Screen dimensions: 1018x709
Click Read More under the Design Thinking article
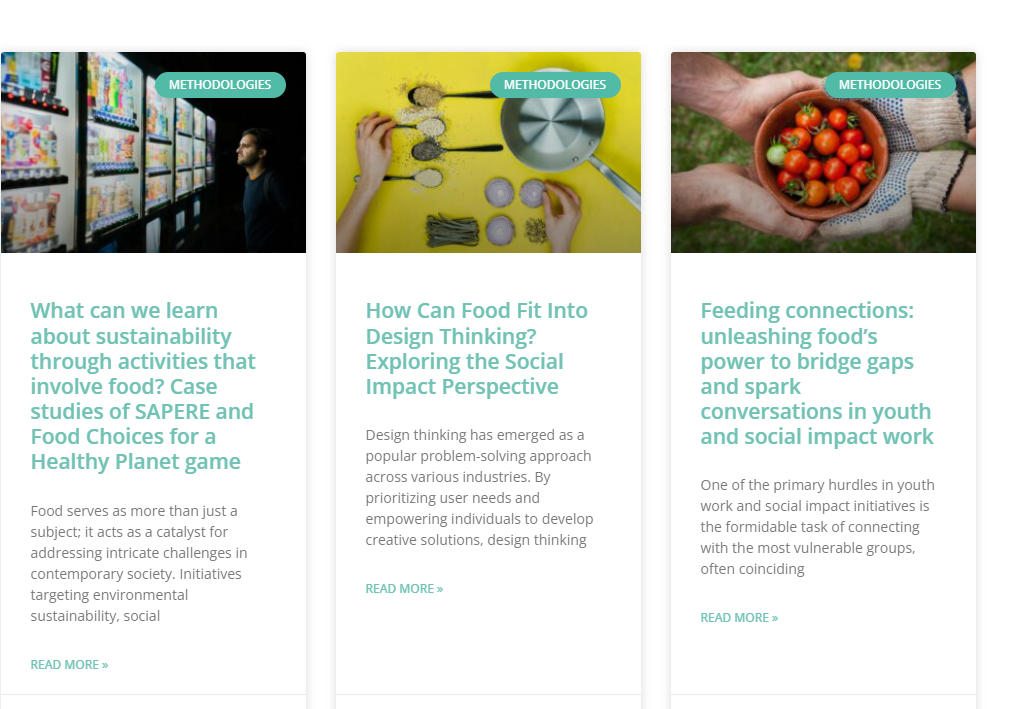tap(404, 588)
